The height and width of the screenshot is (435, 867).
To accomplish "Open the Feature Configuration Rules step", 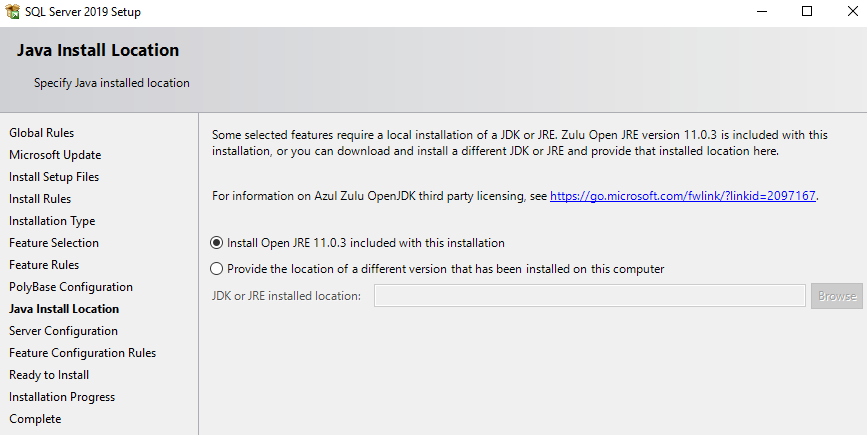I will click(x=82, y=353).
